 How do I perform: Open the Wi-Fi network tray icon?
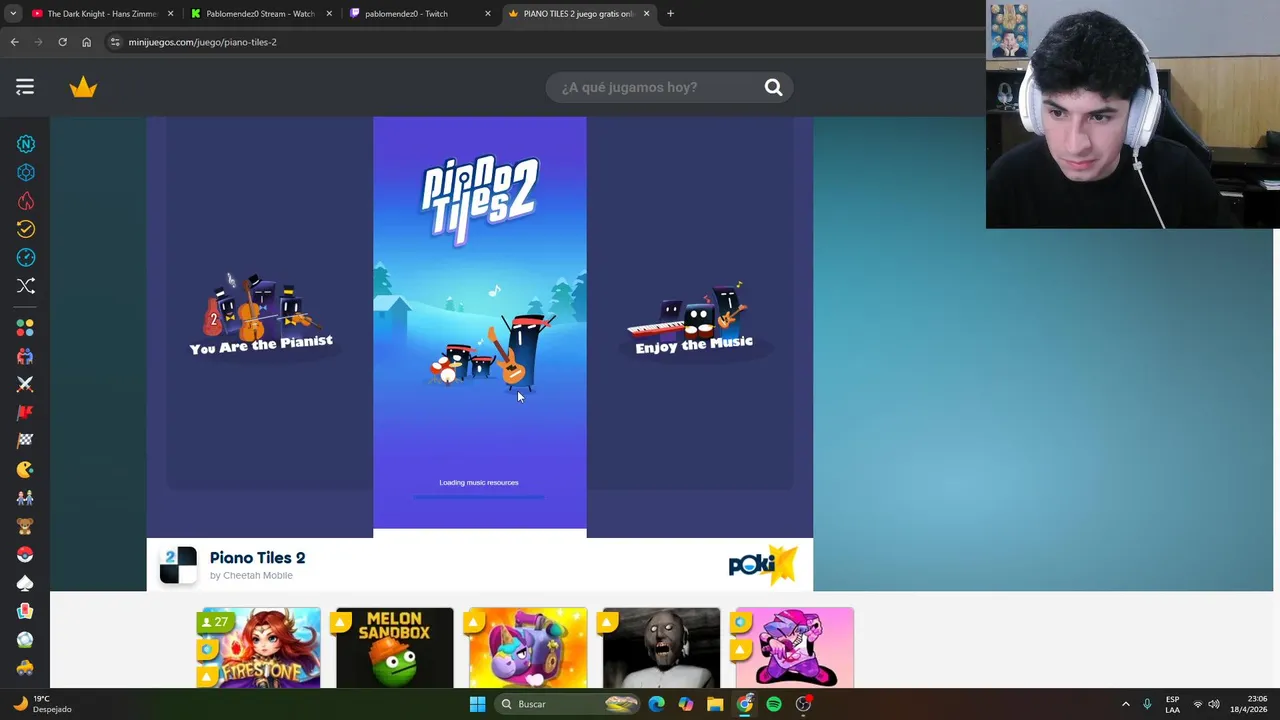pos(1197,704)
